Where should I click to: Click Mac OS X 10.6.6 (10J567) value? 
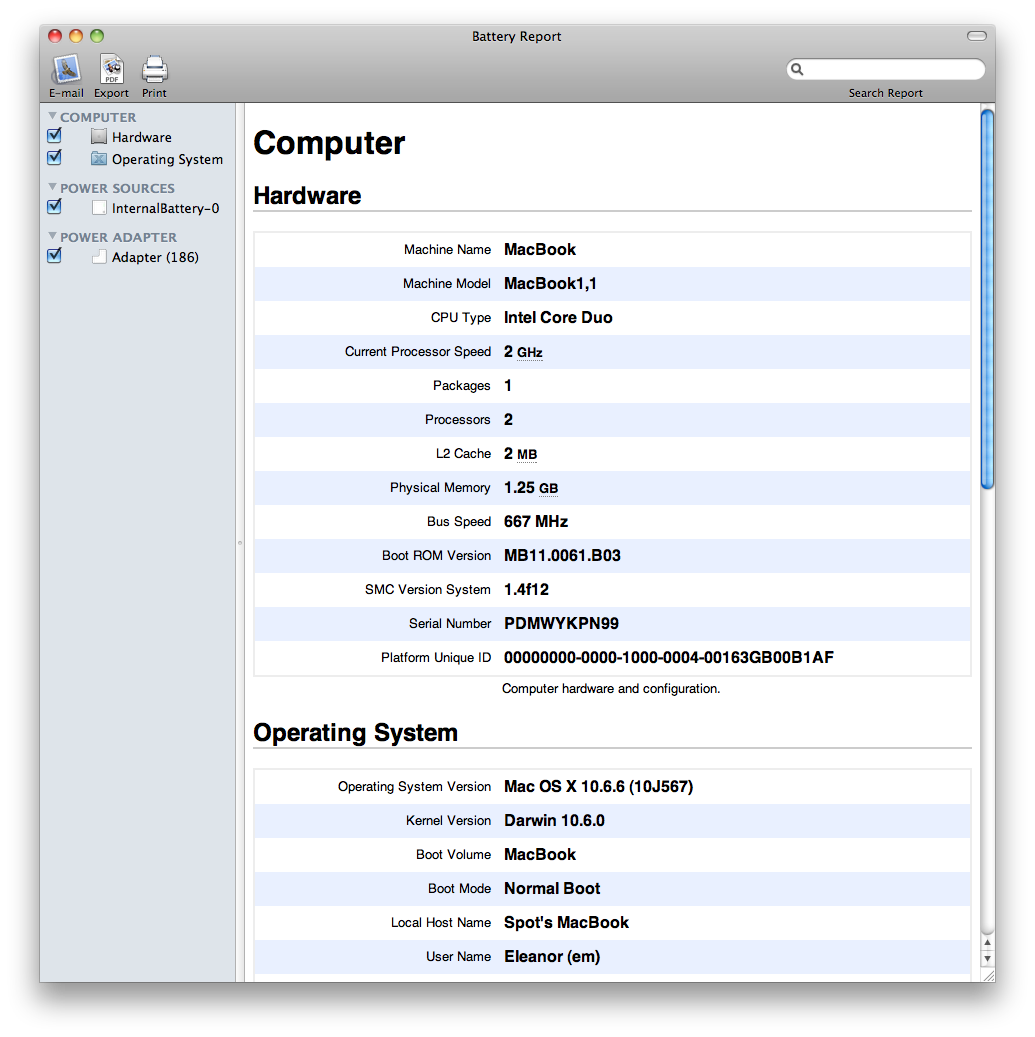coord(599,786)
